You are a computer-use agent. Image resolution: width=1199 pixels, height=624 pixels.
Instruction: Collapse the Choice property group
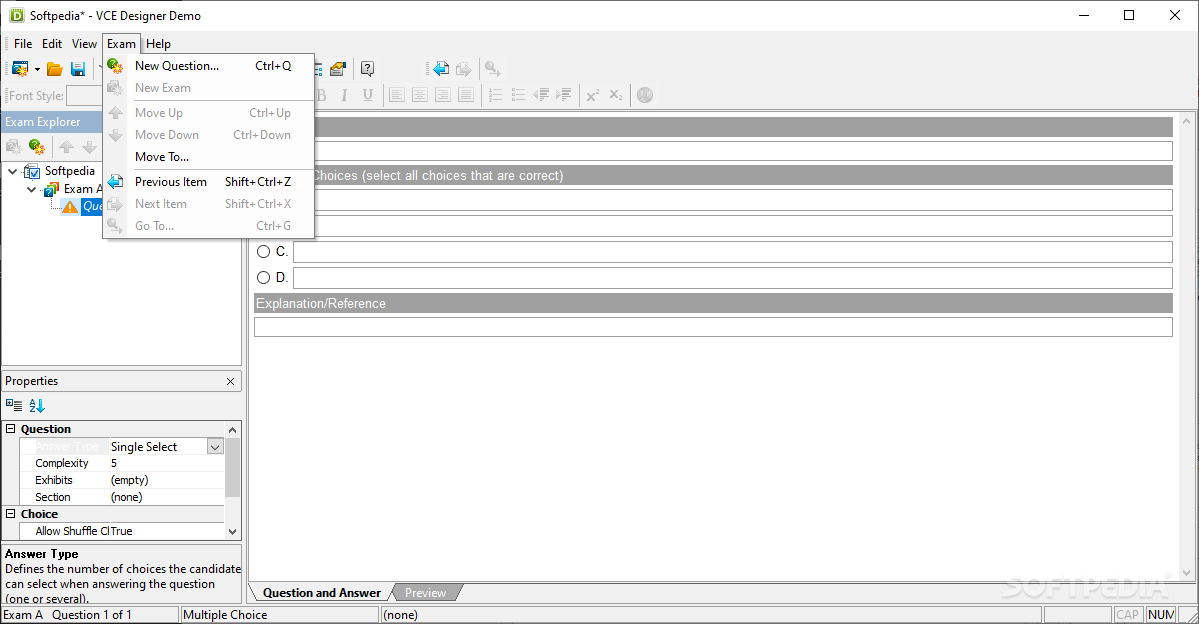[x=11, y=514]
